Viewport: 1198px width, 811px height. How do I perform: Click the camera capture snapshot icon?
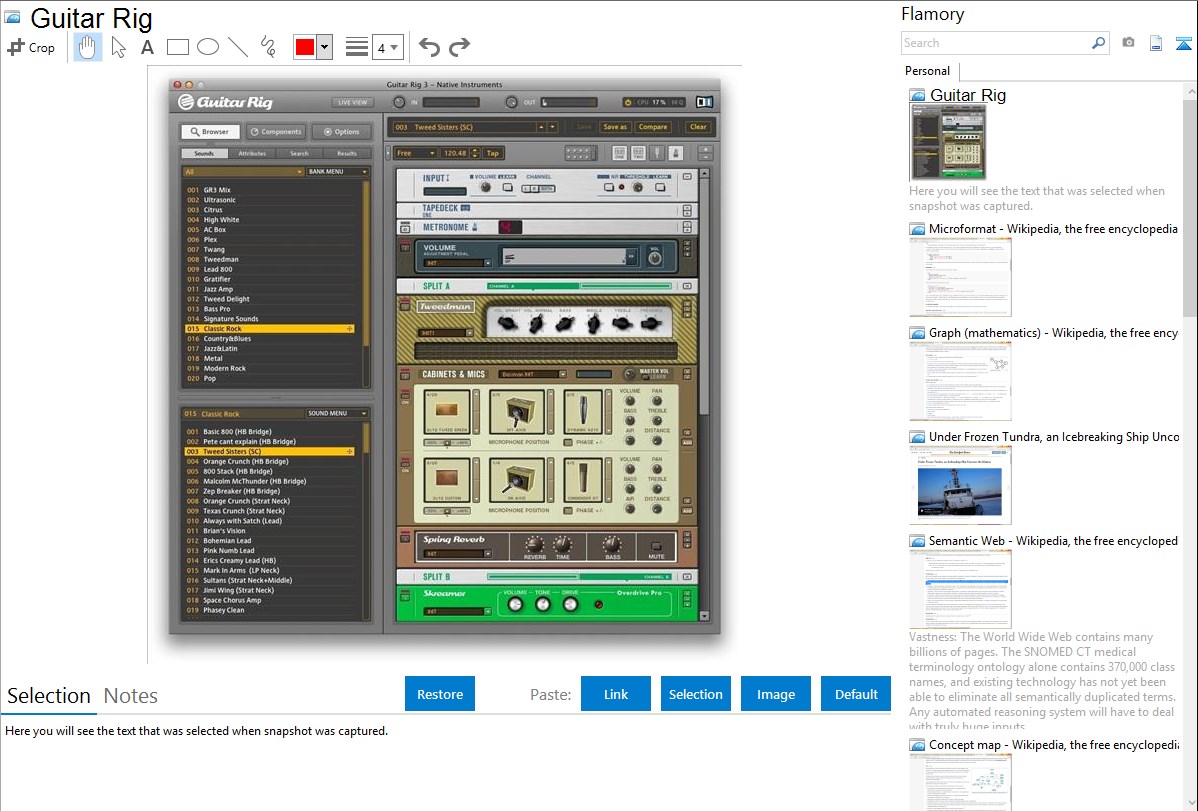point(1128,43)
